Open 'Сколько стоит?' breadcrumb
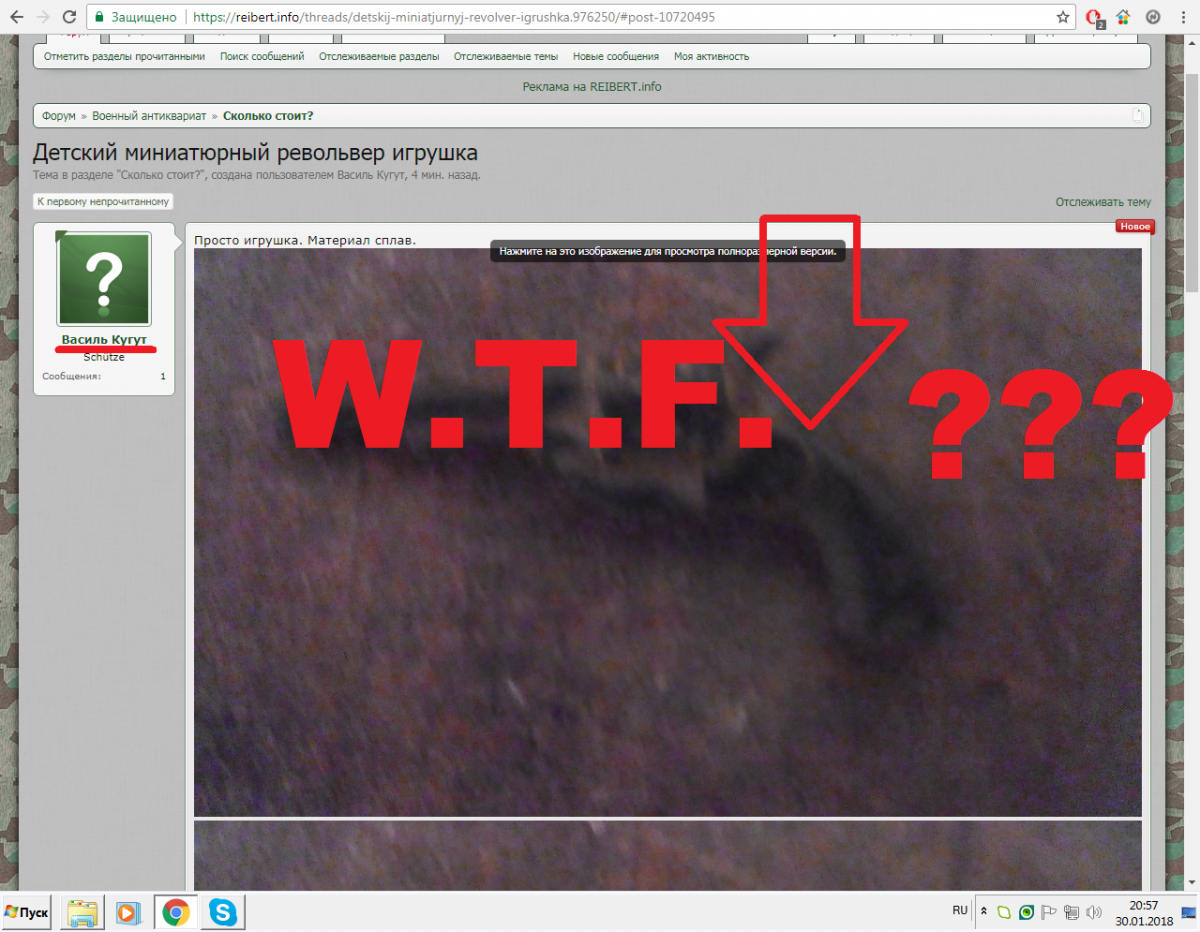Screen dimensions: 1200x932 tap(268, 116)
